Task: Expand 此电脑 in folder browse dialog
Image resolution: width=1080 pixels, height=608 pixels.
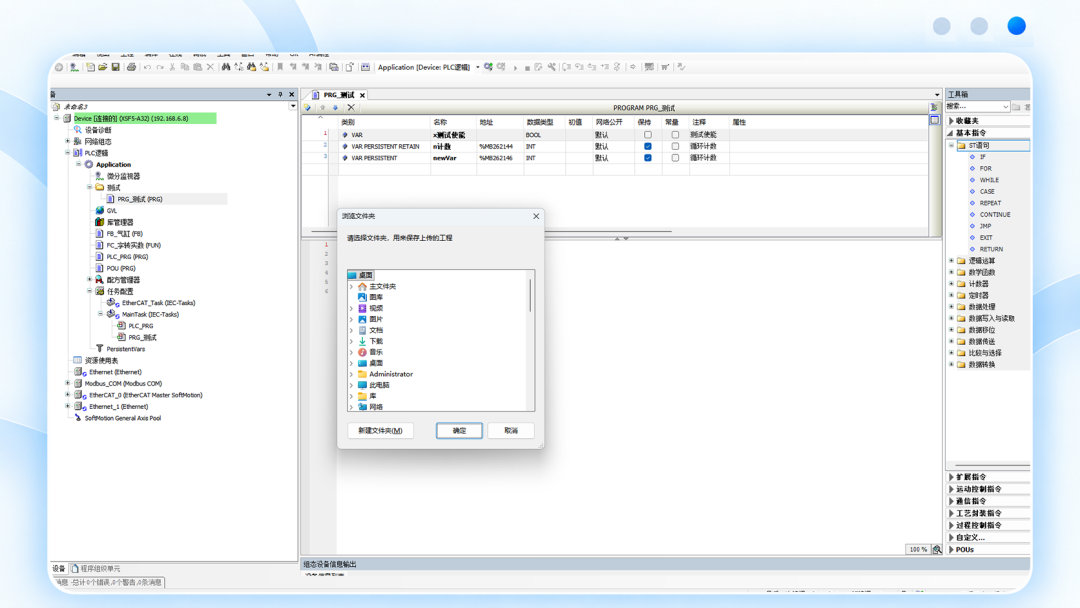Action: click(x=352, y=386)
